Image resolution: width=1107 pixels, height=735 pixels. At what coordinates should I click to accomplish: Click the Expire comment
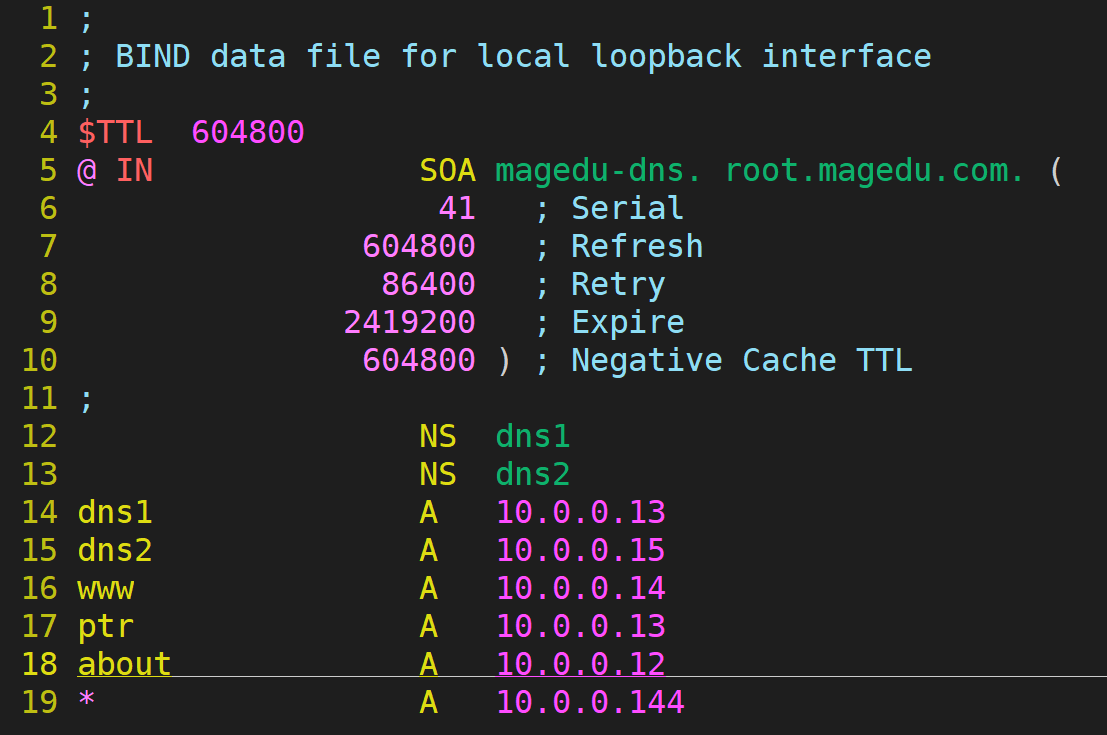628,323
